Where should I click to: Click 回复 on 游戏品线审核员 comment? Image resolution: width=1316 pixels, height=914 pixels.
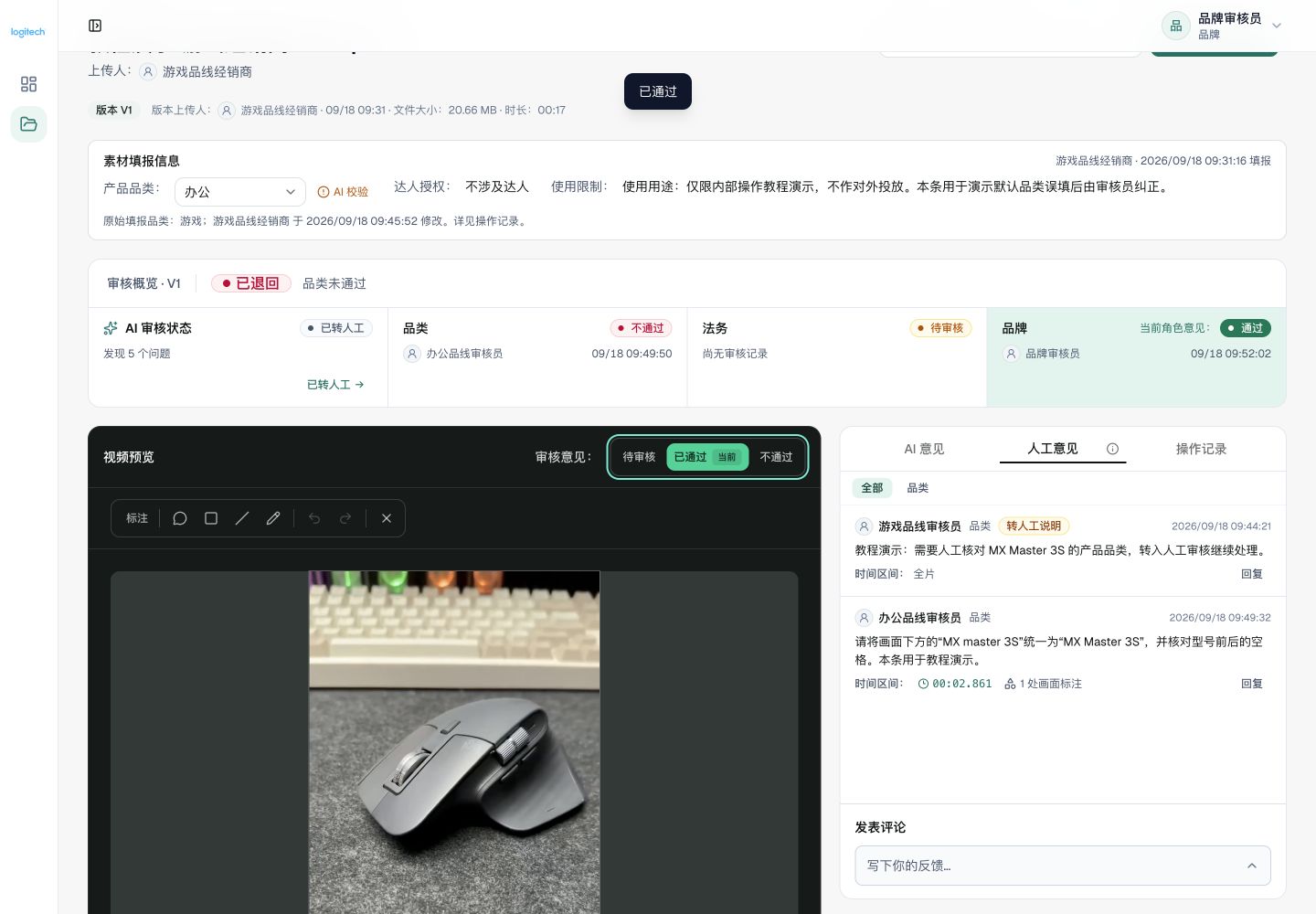pos(1252,574)
